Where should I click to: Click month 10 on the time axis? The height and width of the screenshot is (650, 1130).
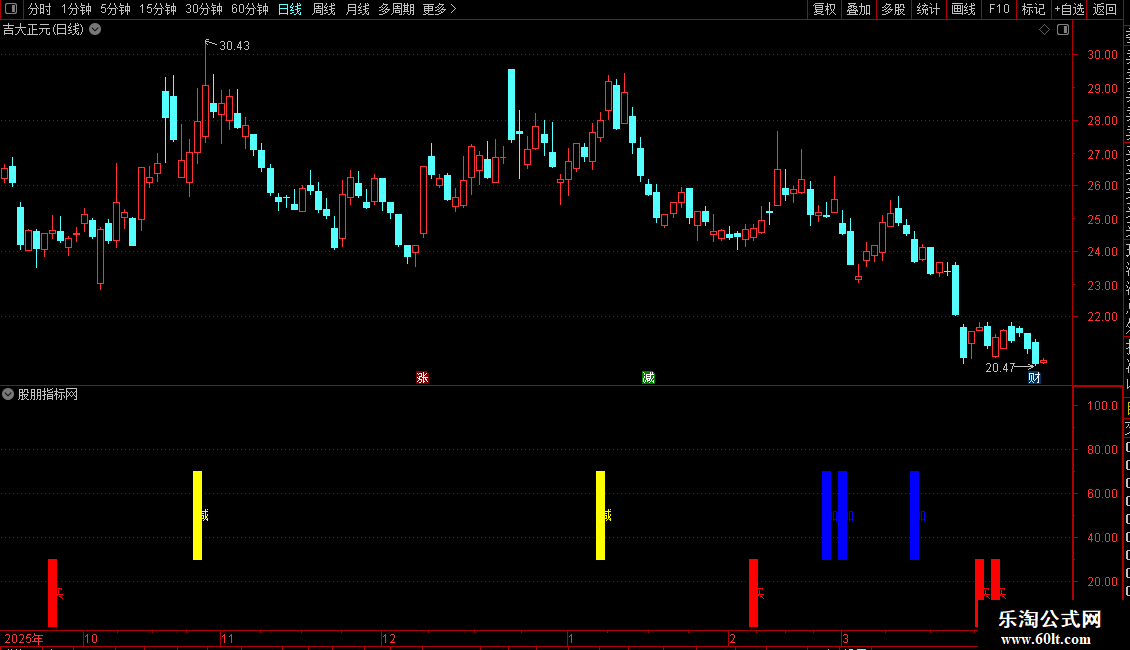tap(91, 638)
